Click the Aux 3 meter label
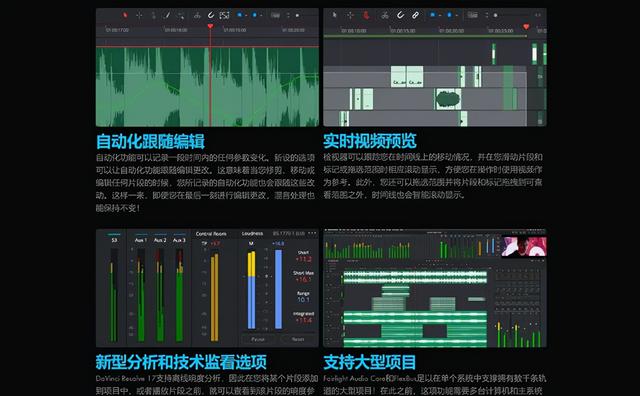The image size is (640, 396). 179,240
